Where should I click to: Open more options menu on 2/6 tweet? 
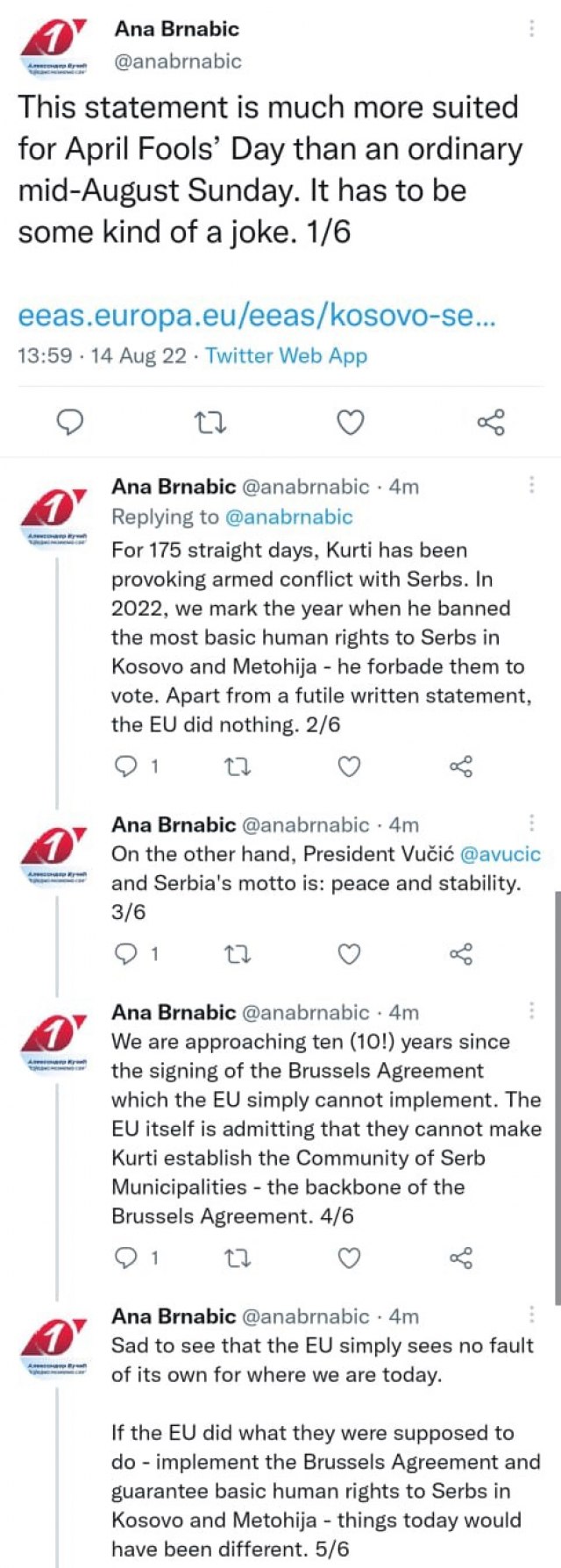pyautogui.click(x=531, y=485)
